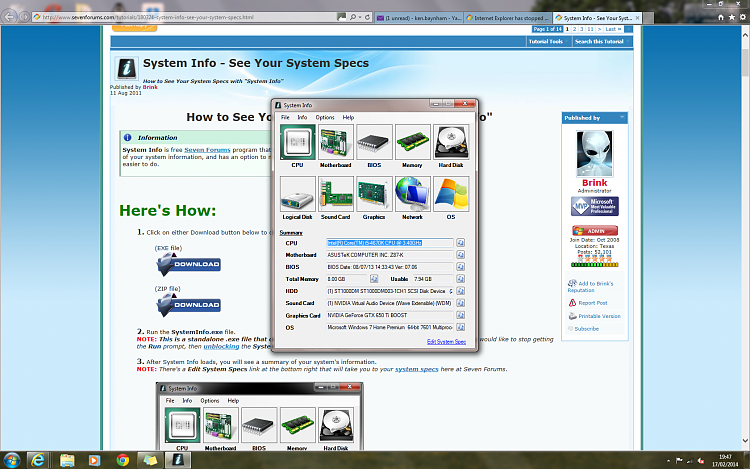Open the browser search dropdown arrow

[x=360, y=17]
